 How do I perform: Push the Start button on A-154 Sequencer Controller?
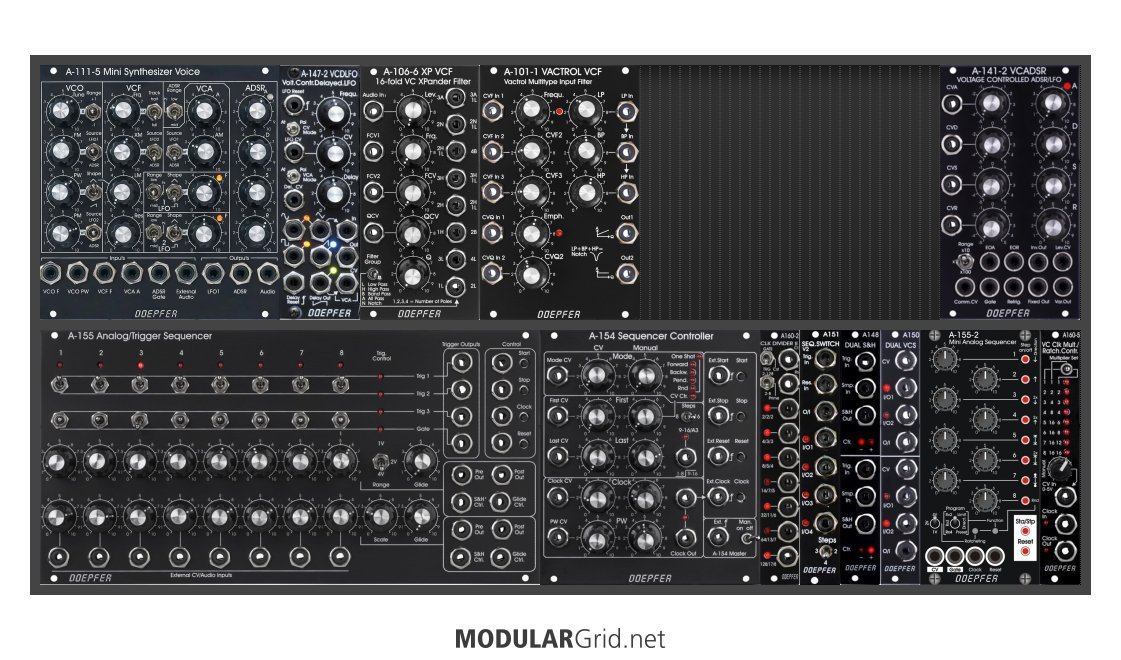(741, 375)
